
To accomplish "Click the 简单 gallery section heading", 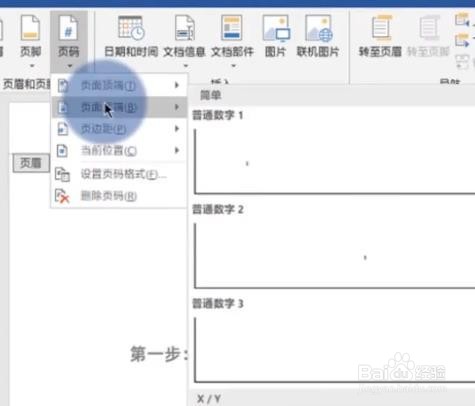I will [x=210, y=95].
